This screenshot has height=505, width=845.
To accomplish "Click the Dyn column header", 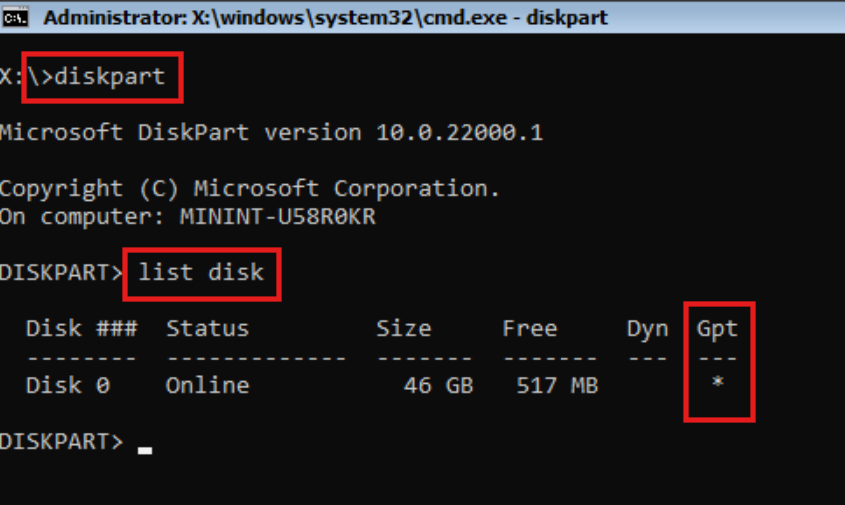I will pyautogui.click(x=647, y=328).
